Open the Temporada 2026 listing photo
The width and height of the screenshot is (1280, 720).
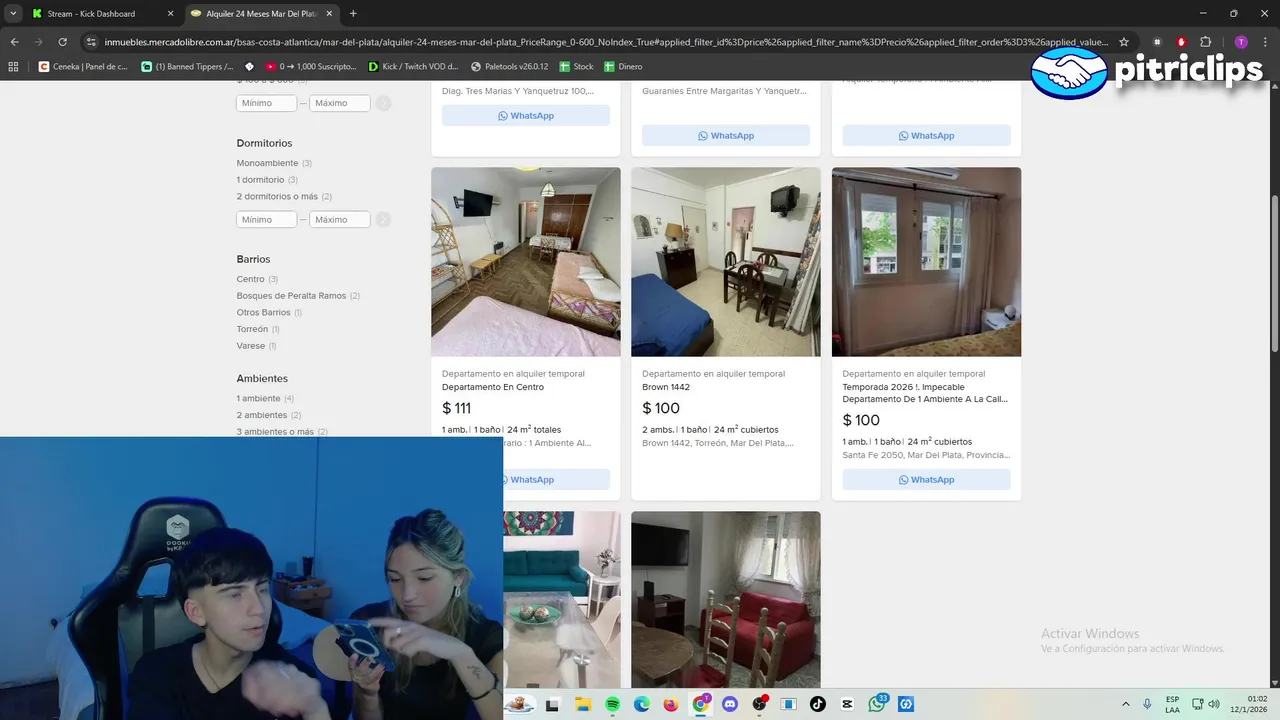point(926,262)
